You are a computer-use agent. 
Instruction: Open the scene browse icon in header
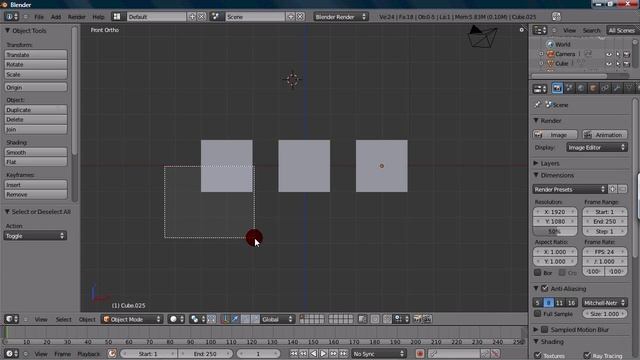216,17
